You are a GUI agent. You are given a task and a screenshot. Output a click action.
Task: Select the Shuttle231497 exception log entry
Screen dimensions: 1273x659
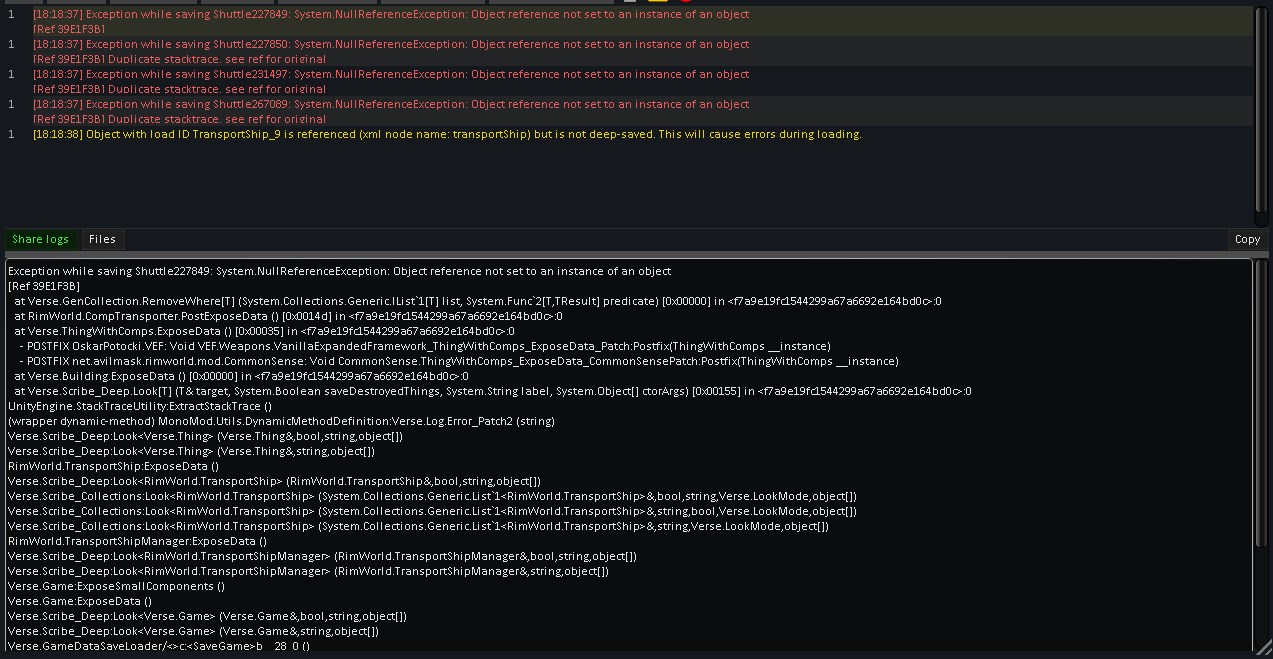tap(628, 81)
